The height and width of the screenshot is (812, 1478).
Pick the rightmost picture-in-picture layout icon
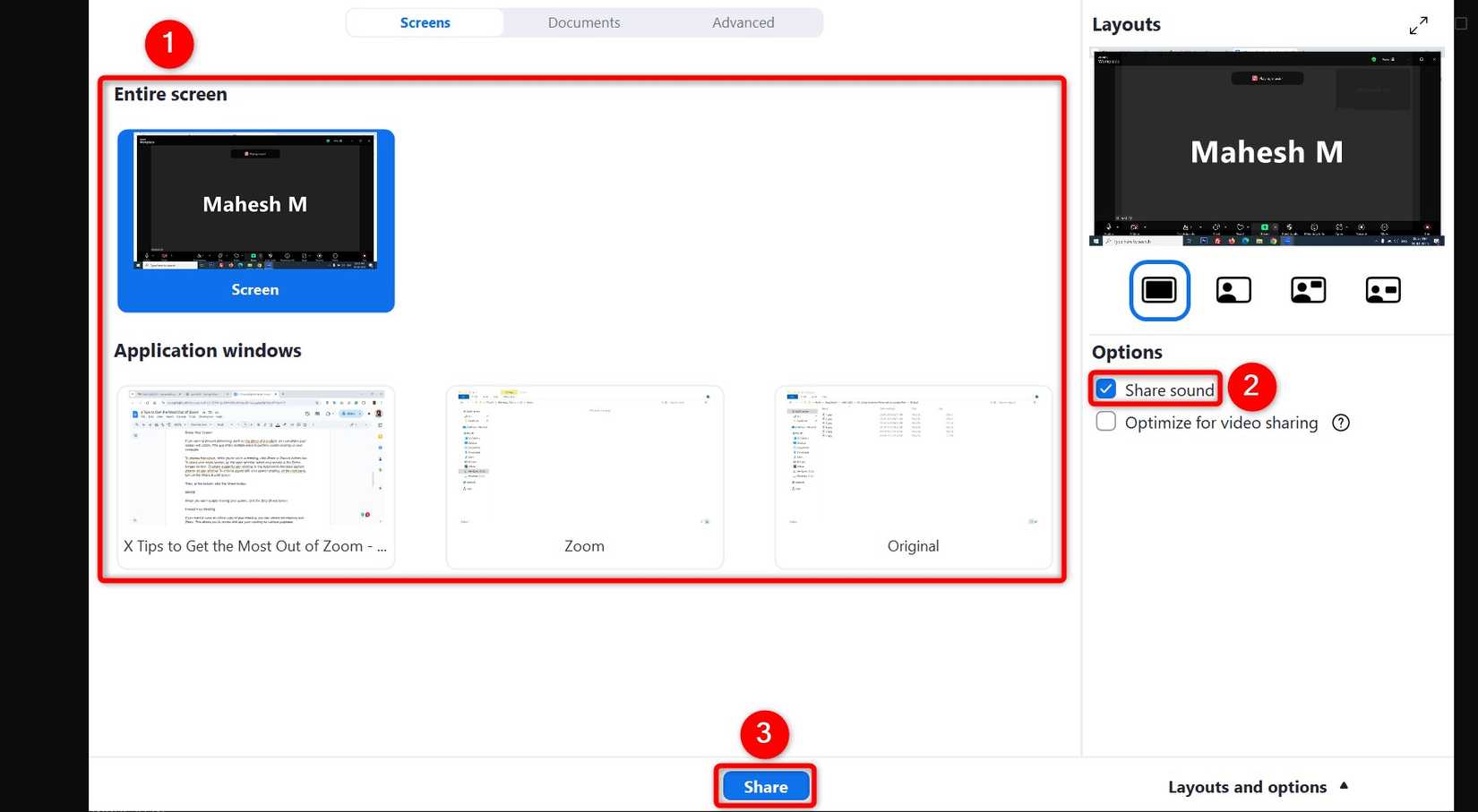coord(1382,289)
